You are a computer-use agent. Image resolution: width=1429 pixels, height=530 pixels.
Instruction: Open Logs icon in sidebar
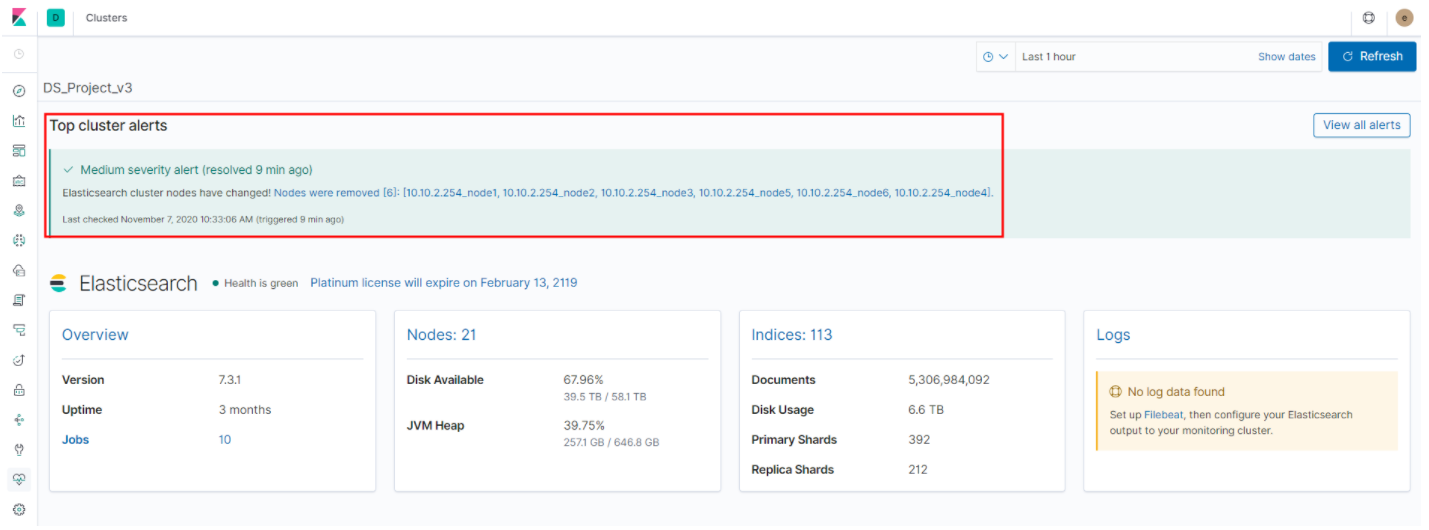coord(19,300)
